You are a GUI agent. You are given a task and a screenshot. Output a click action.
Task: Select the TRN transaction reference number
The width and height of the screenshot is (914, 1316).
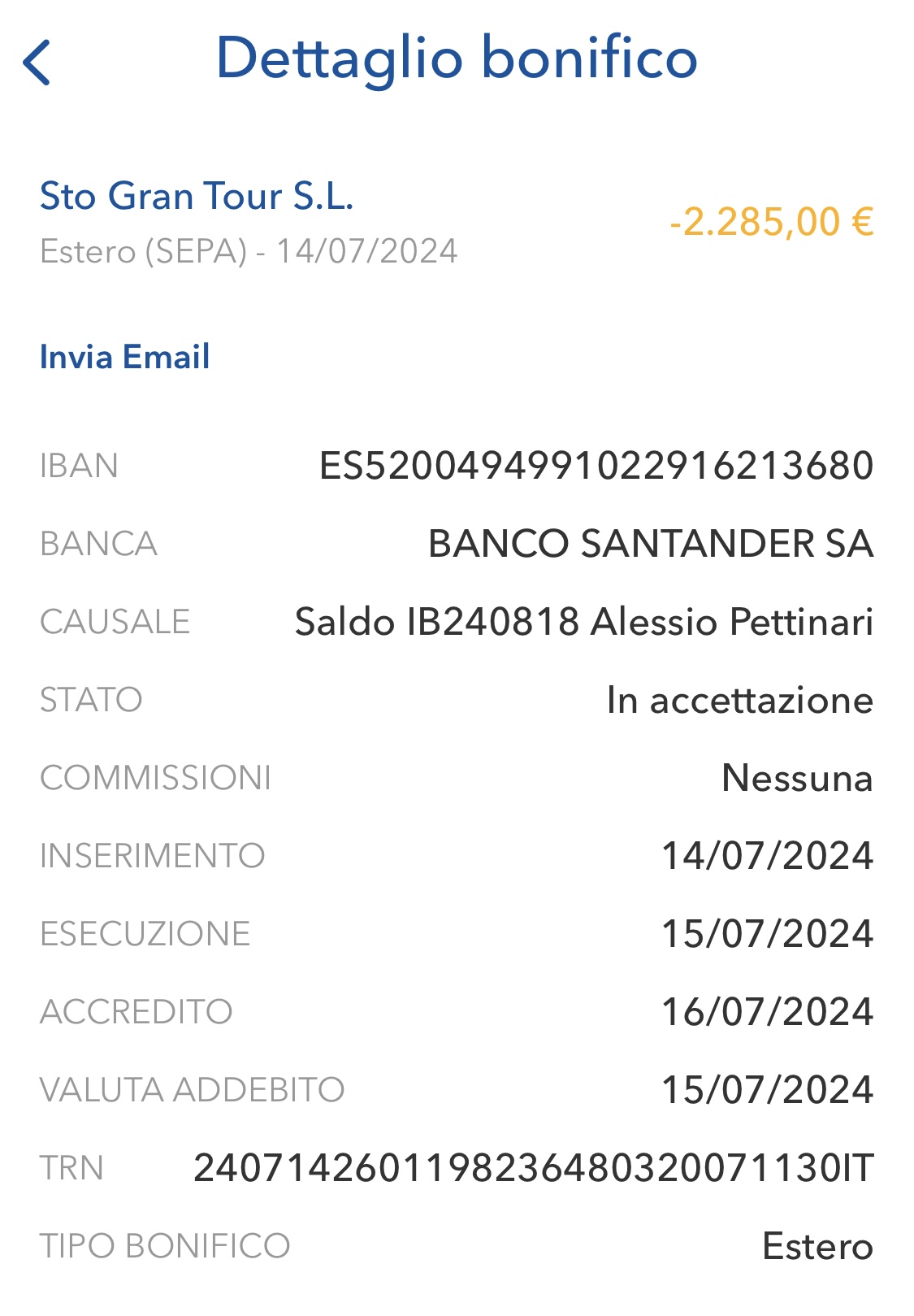click(534, 1168)
